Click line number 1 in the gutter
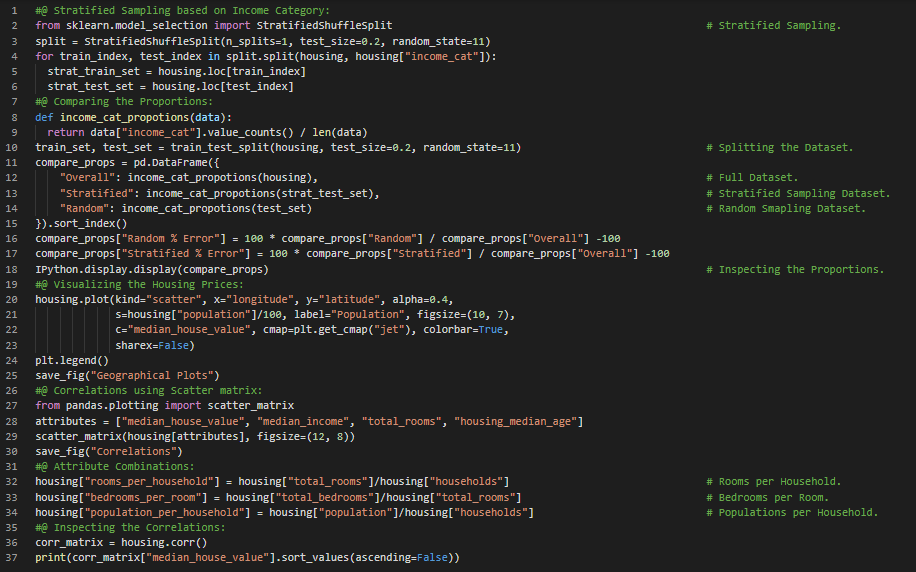This screenshot has width=916, height=572. tap(14, 10)
